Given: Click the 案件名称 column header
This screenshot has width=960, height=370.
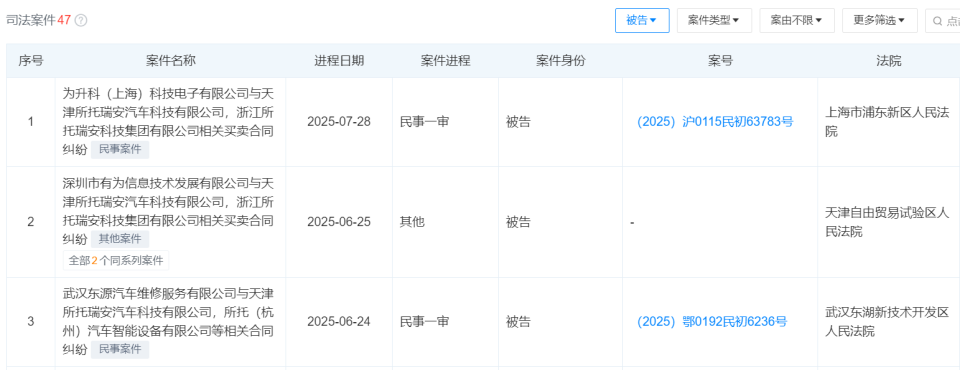Looking at the screenshot, I should 171,61.
